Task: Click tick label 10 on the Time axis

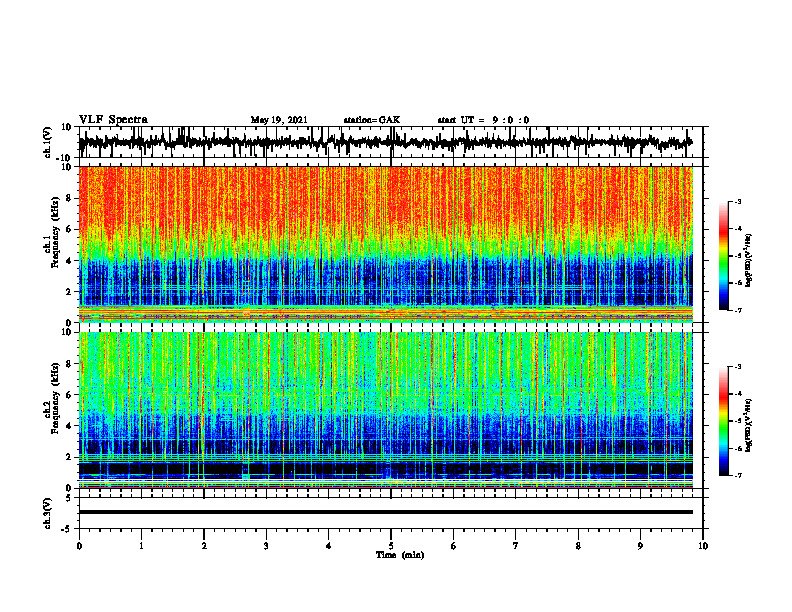Action: [x=703, y=546]
